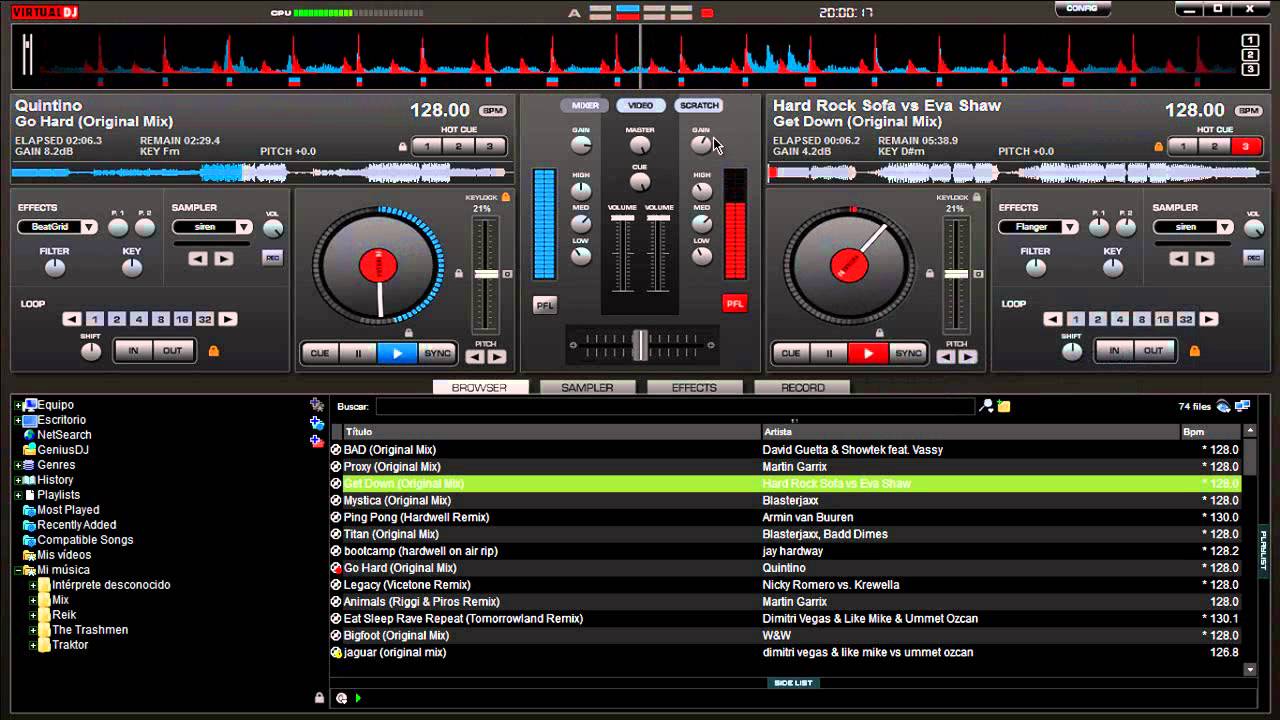This screenshot has height=720, width=1280.
Task: Set right deck loop length to 16
Action: [1162, 319]
